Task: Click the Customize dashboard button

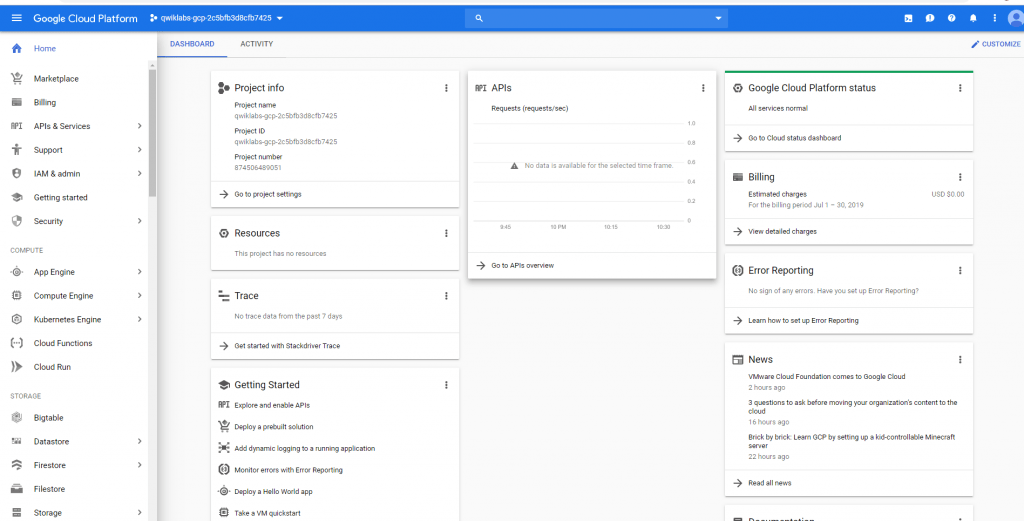Action: (x=995, y=44)
